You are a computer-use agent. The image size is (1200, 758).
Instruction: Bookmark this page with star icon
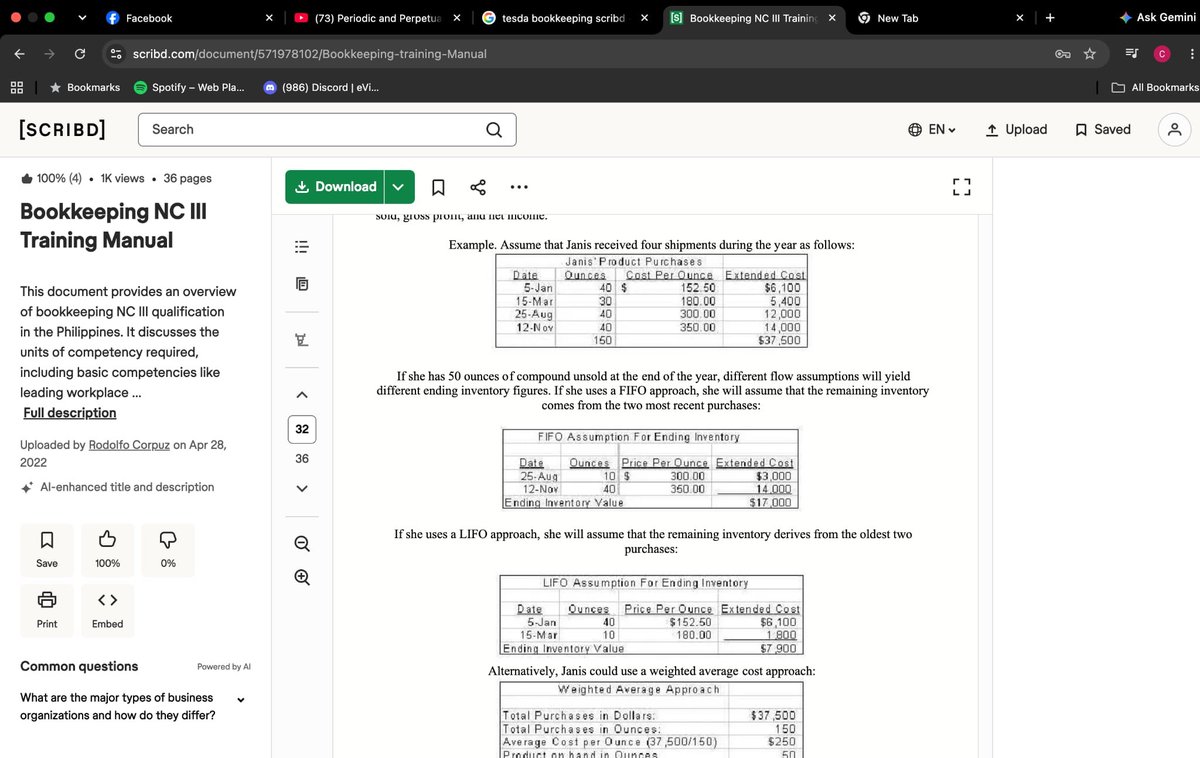[1090, 53]
